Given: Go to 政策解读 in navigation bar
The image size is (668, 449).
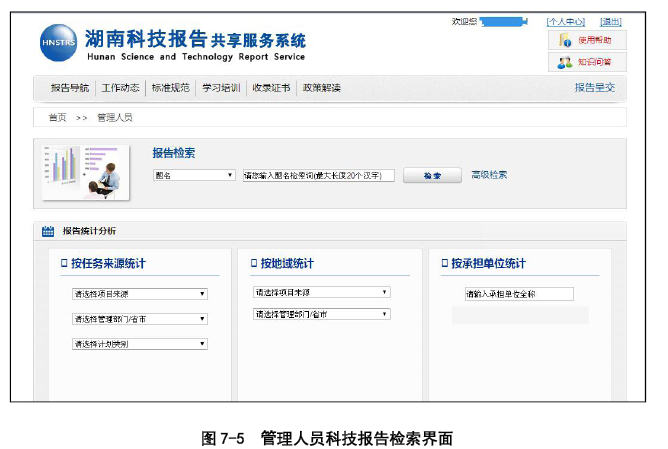Looking at the screenshot, I should pyautogui.click(x=321, y=88).
